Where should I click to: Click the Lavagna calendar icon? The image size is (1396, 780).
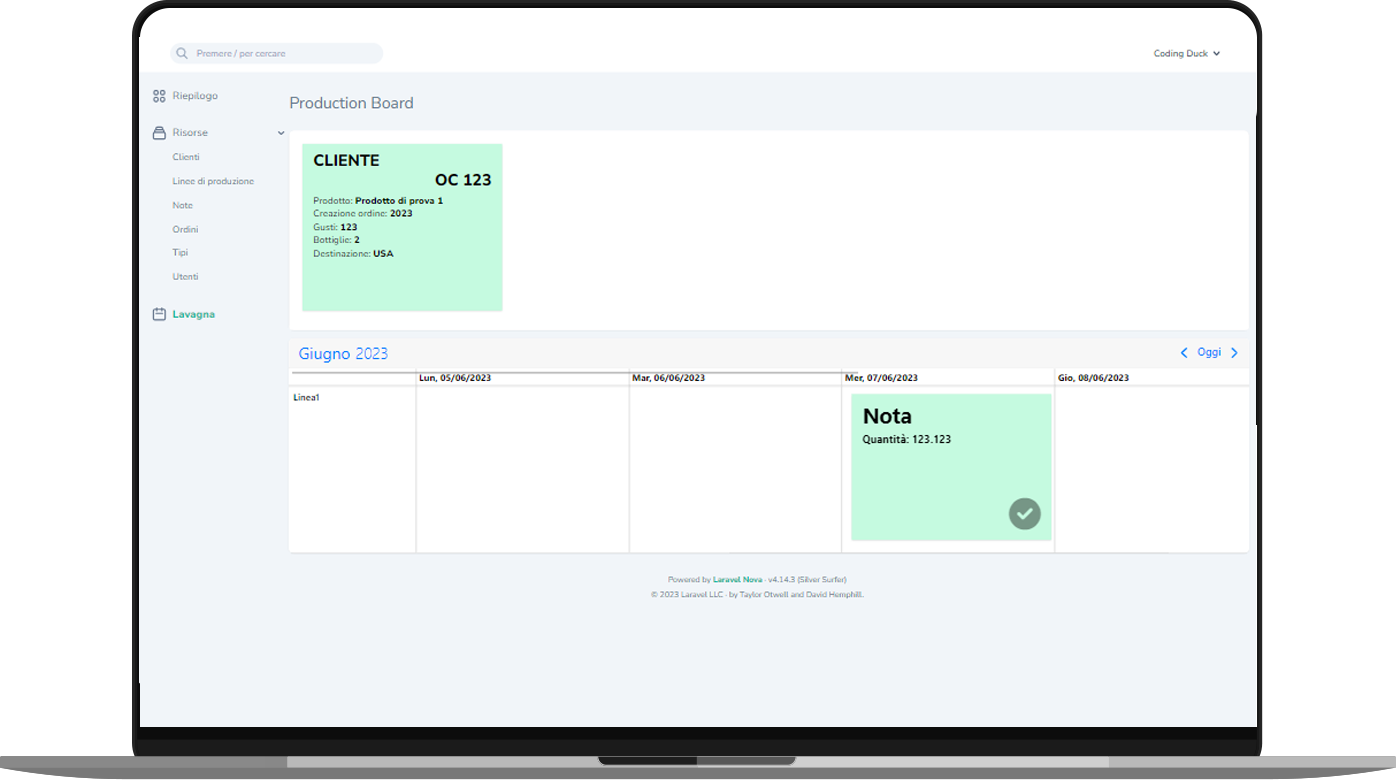(x=159, y=315)
